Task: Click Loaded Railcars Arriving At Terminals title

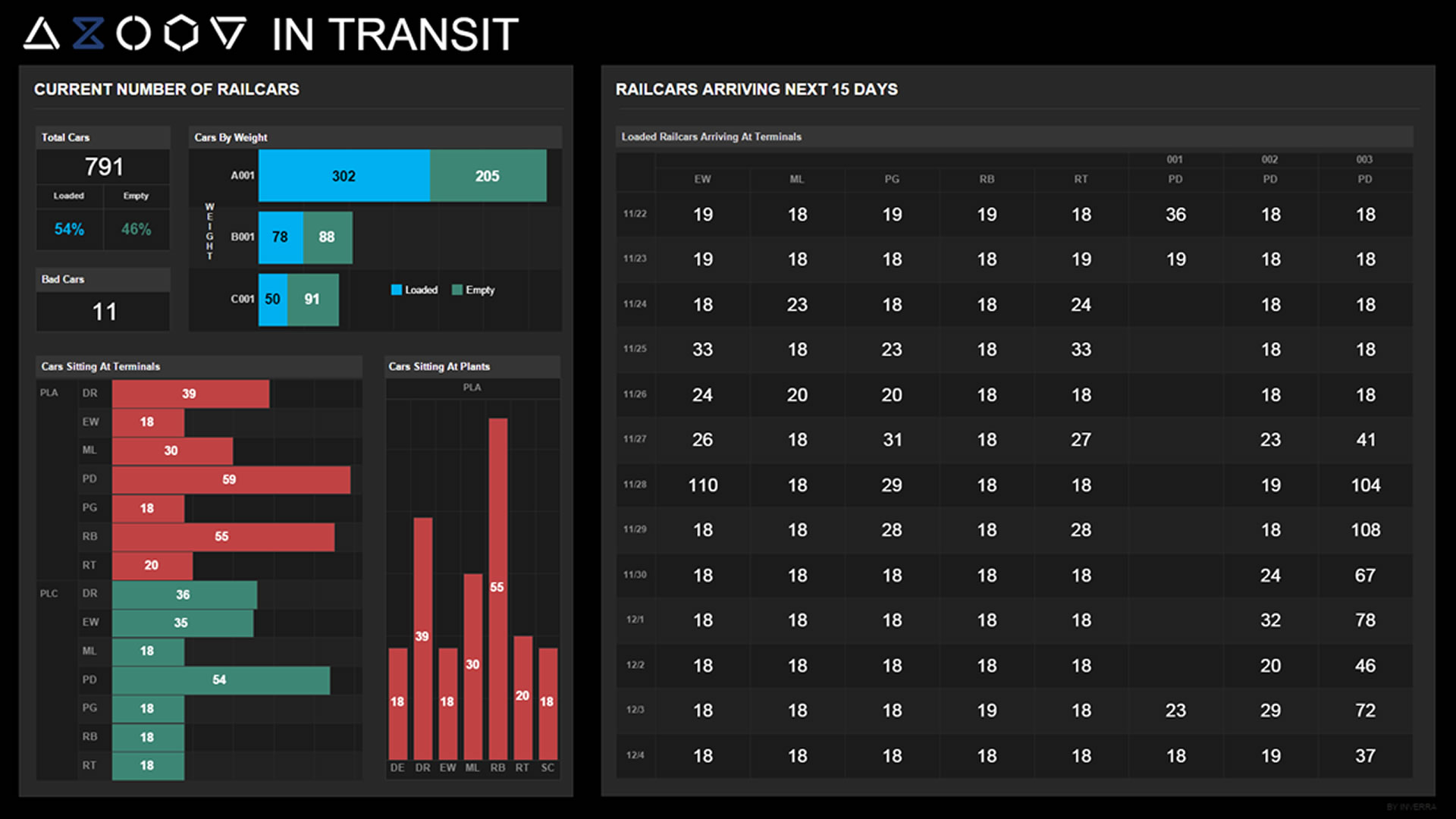Action: tap(711, 136)
